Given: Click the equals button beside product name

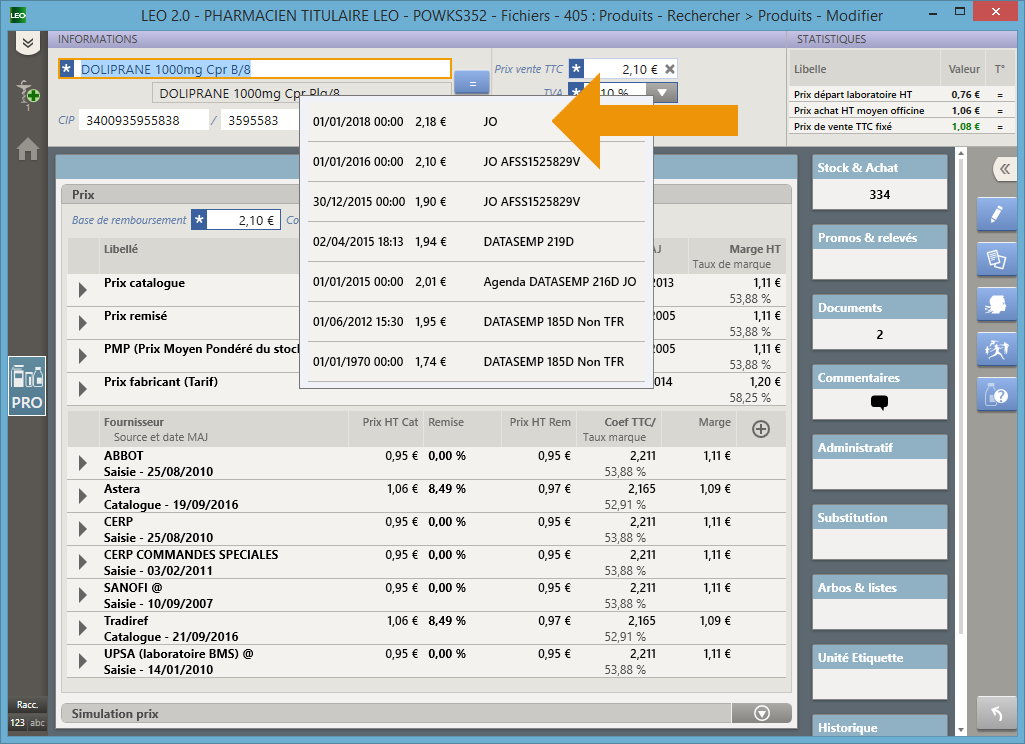Looking at the screenshot, I should (x=472, y=82).
